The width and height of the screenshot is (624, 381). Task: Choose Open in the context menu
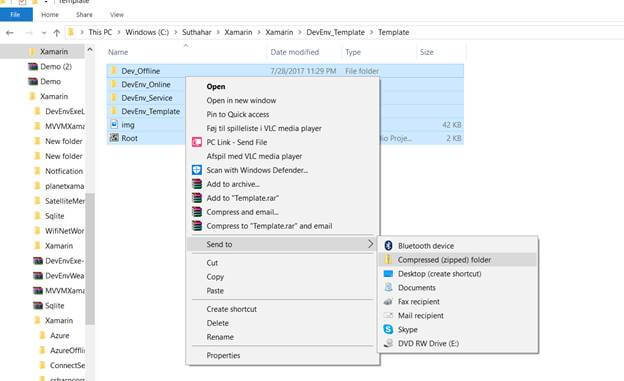283,86
